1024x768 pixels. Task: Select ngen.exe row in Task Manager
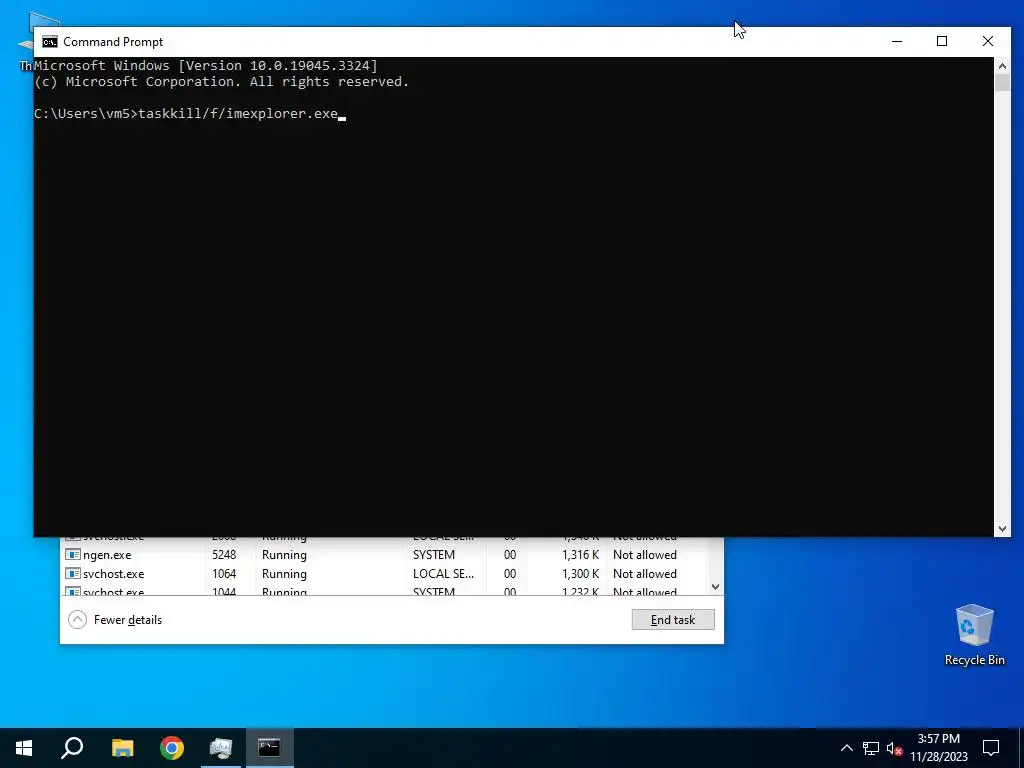tap(385, 554)
